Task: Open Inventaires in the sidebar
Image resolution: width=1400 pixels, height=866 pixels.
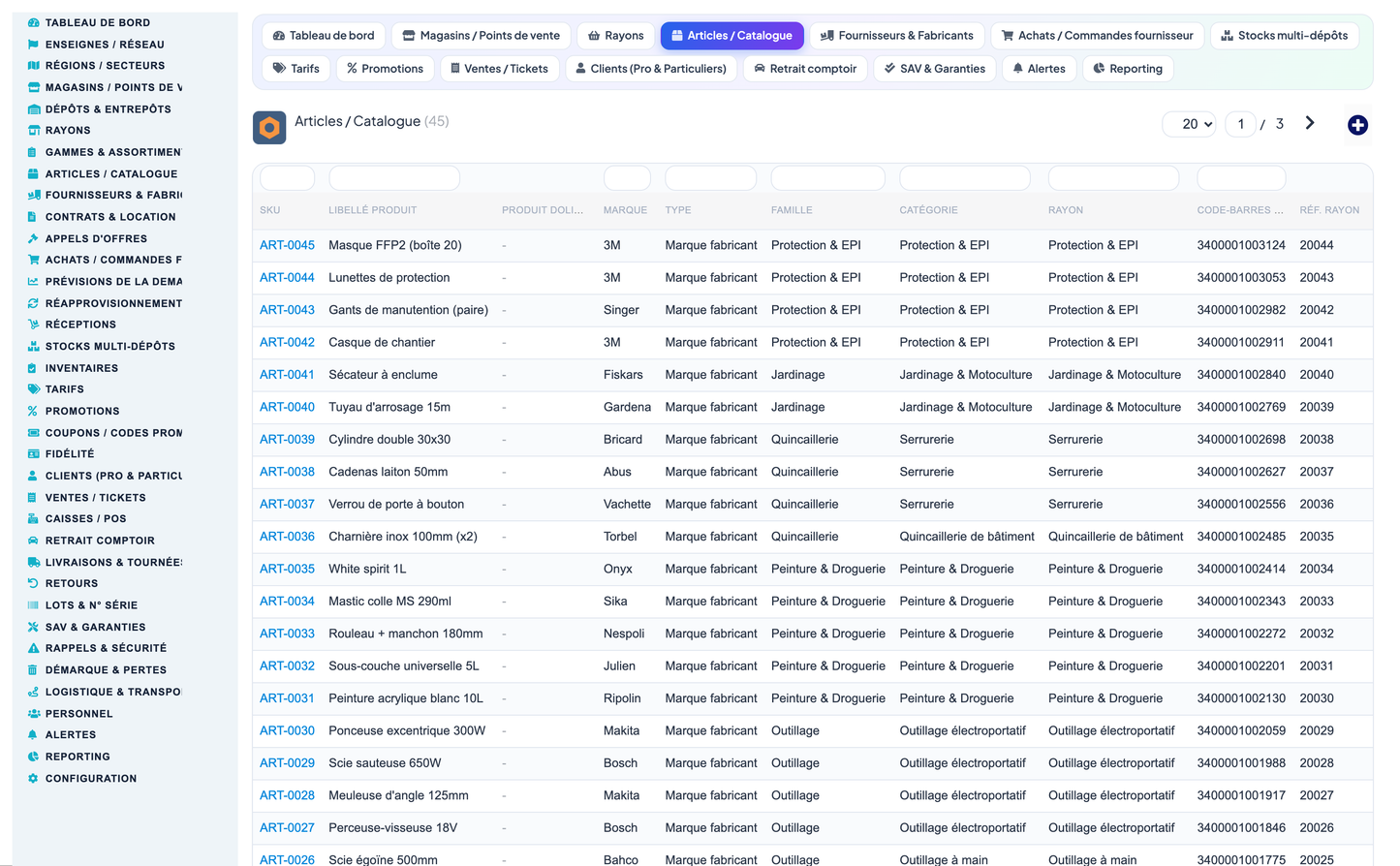Action: (x=81, y=368)
